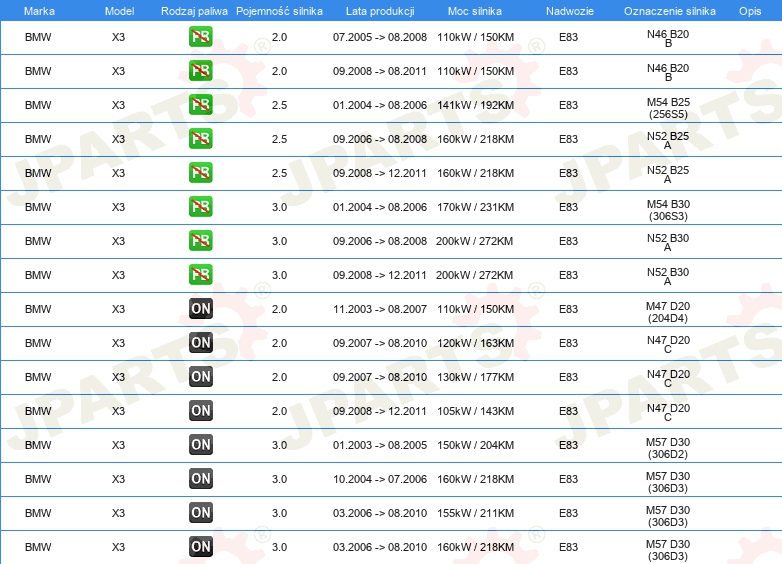Click the ON diesel icon in the 150kW / 204KM row

click(200, 444)
